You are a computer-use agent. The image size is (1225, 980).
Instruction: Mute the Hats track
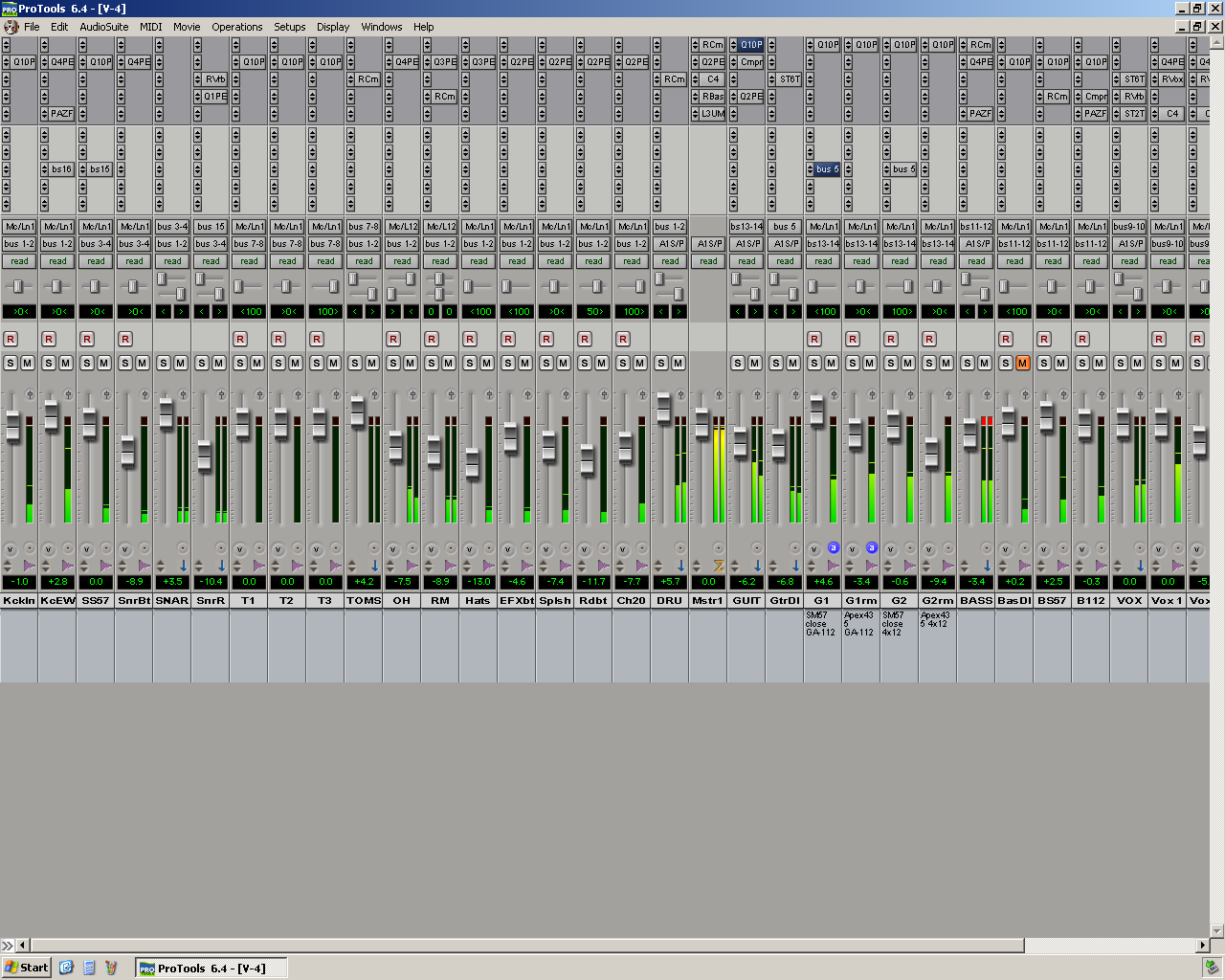point(486,363)
